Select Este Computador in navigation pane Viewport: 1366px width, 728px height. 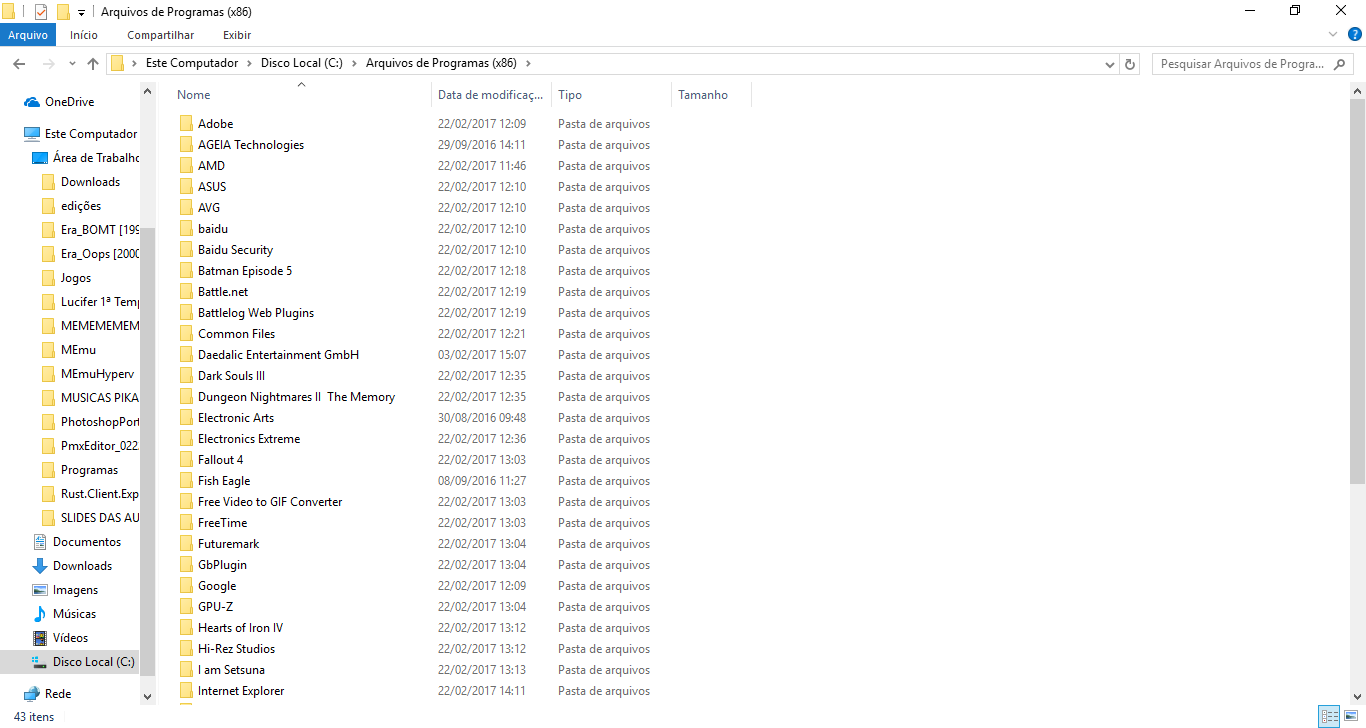click(90, 134)
